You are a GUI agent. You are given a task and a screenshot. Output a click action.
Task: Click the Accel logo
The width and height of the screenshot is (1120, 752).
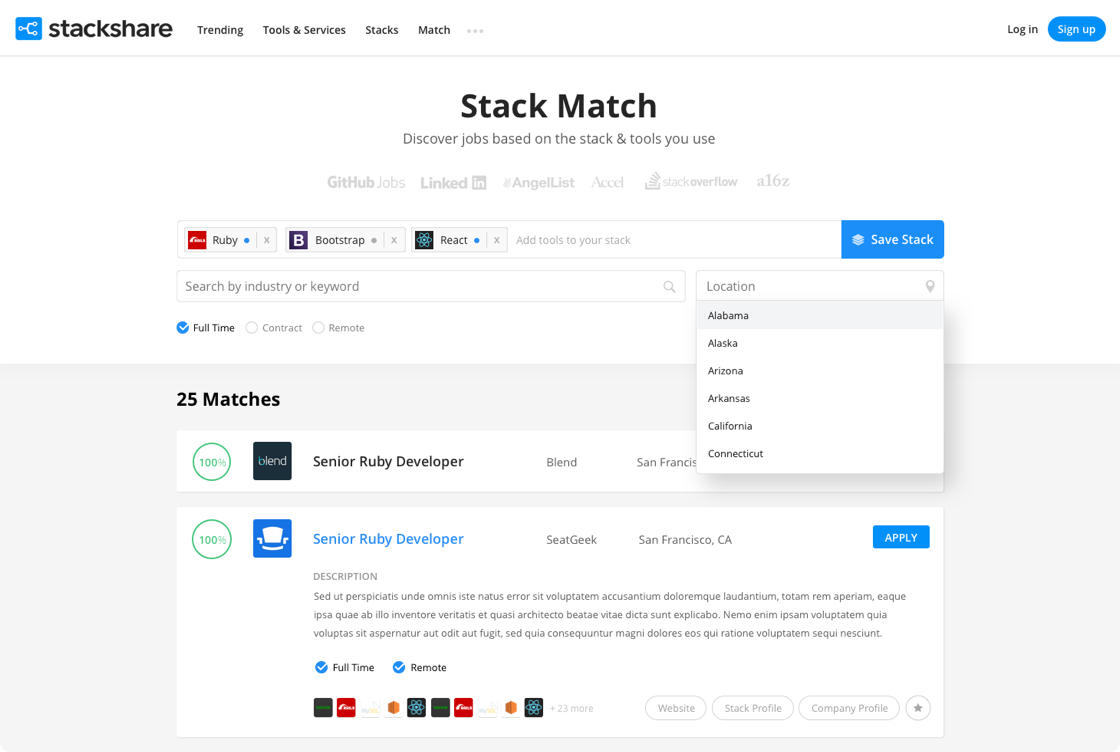click(x=607, y=183)
